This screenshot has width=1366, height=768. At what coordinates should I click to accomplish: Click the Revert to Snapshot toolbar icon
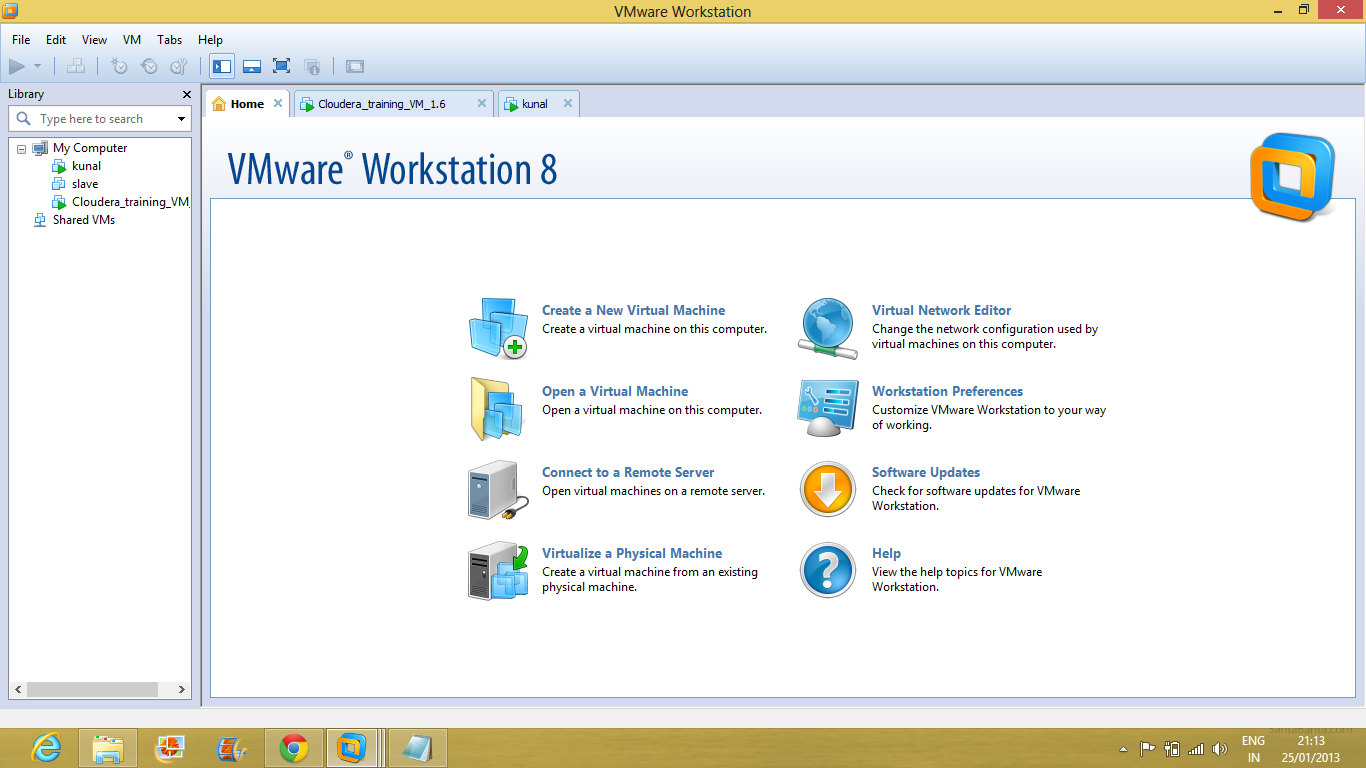[x=149, y=67]
